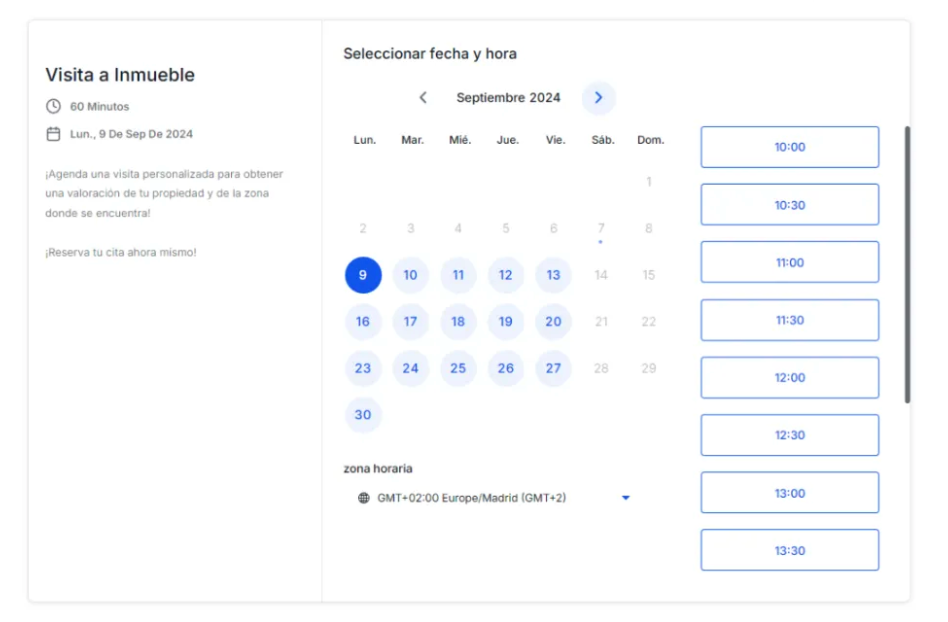The width and height of the screenshot is (948, 622).
Task: Pick the 11:00 time slot
Action: tap(789, 263)
